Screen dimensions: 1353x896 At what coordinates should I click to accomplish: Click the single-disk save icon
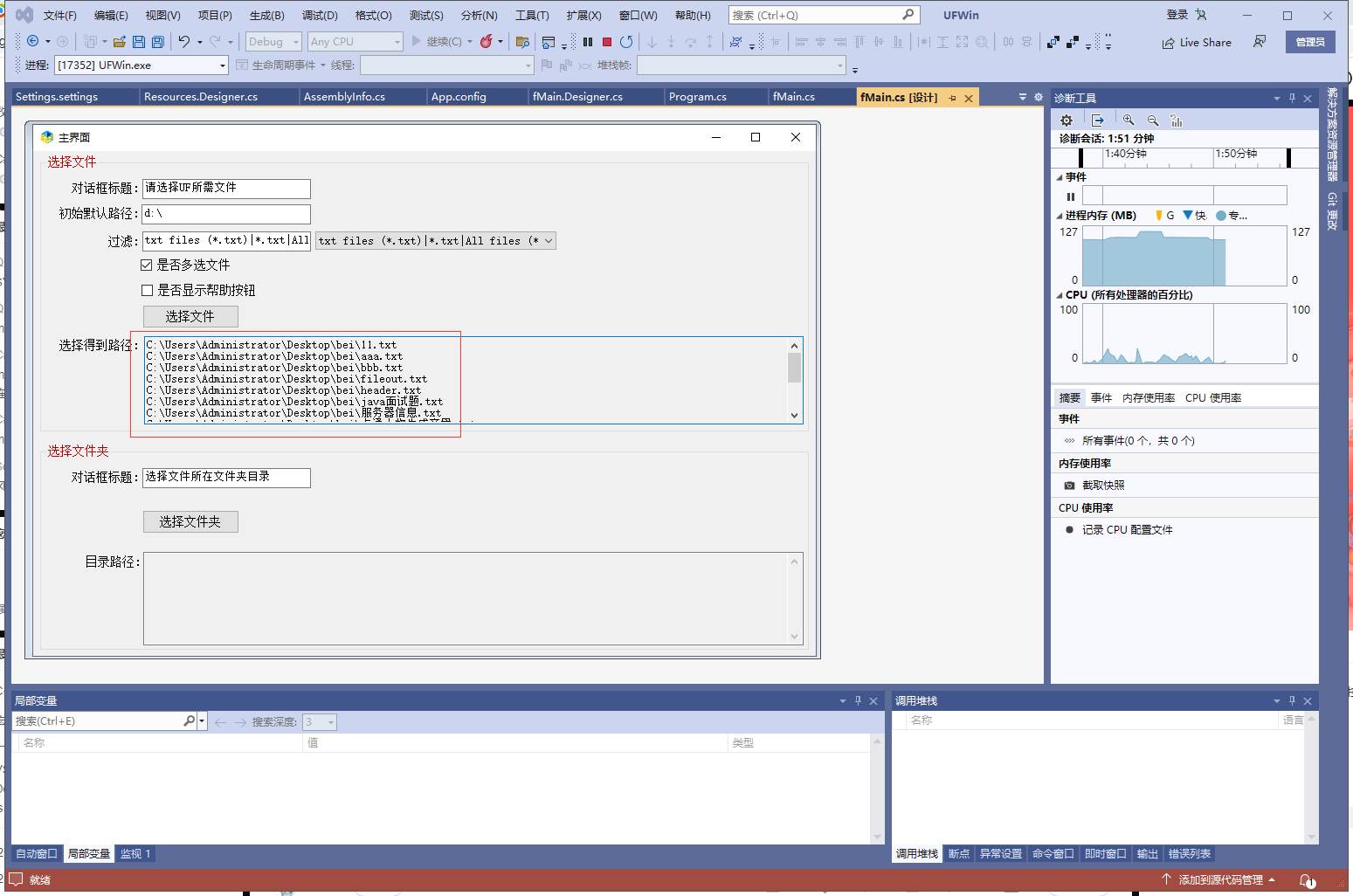pyautogui.click(x=139, y=41)
